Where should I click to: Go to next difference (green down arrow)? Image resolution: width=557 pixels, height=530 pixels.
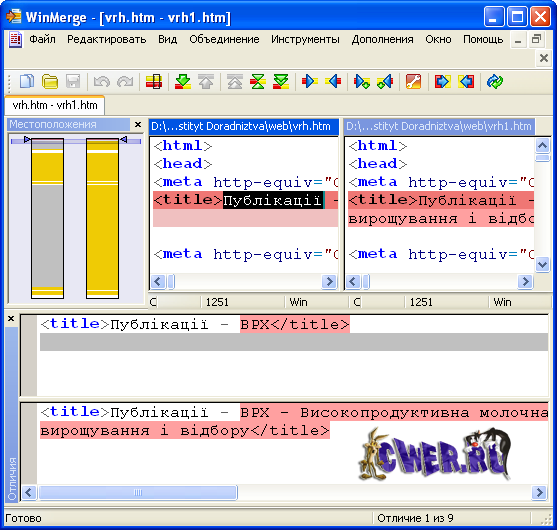pos(183,81)
